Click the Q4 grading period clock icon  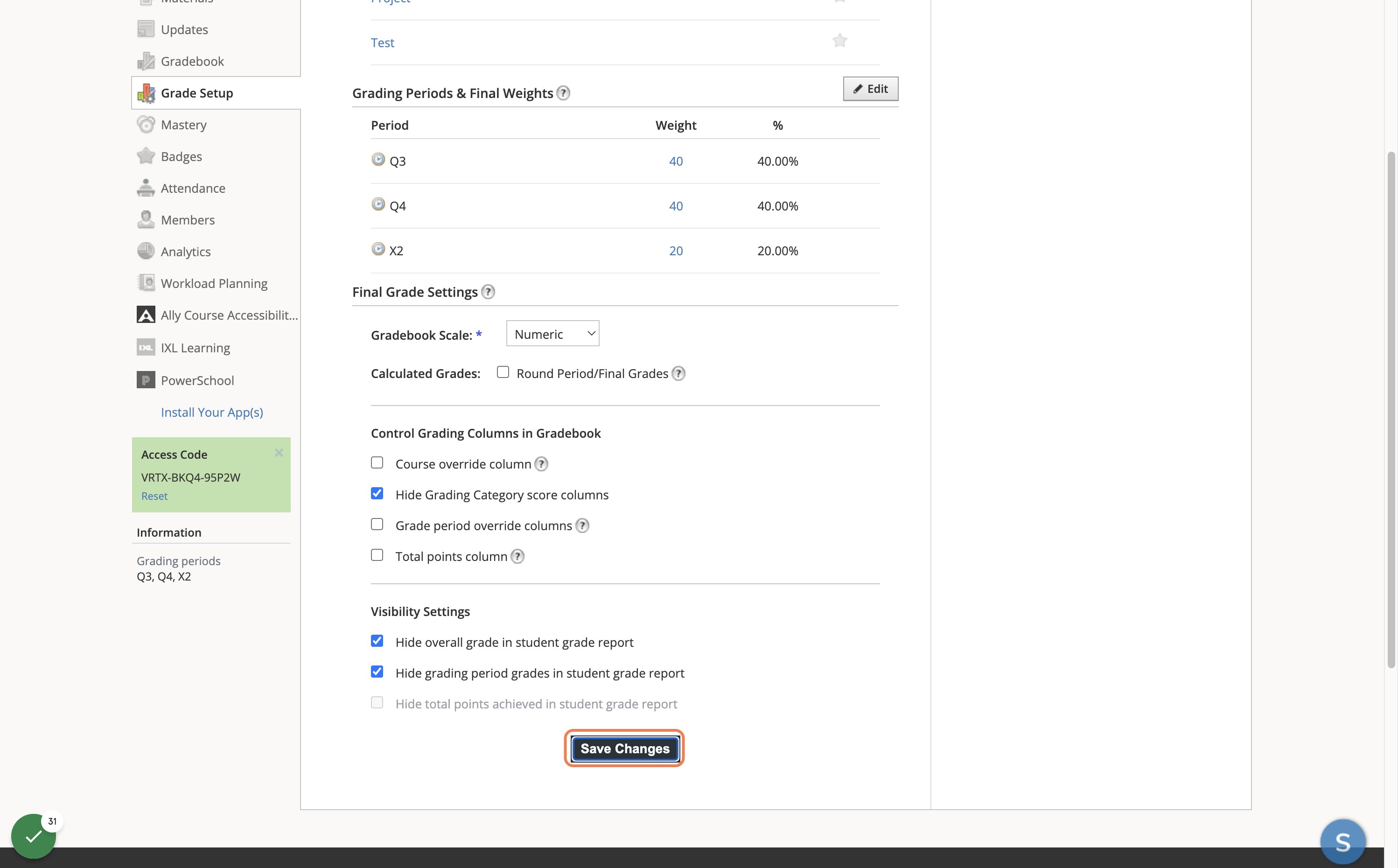click(x=378, y=204)
